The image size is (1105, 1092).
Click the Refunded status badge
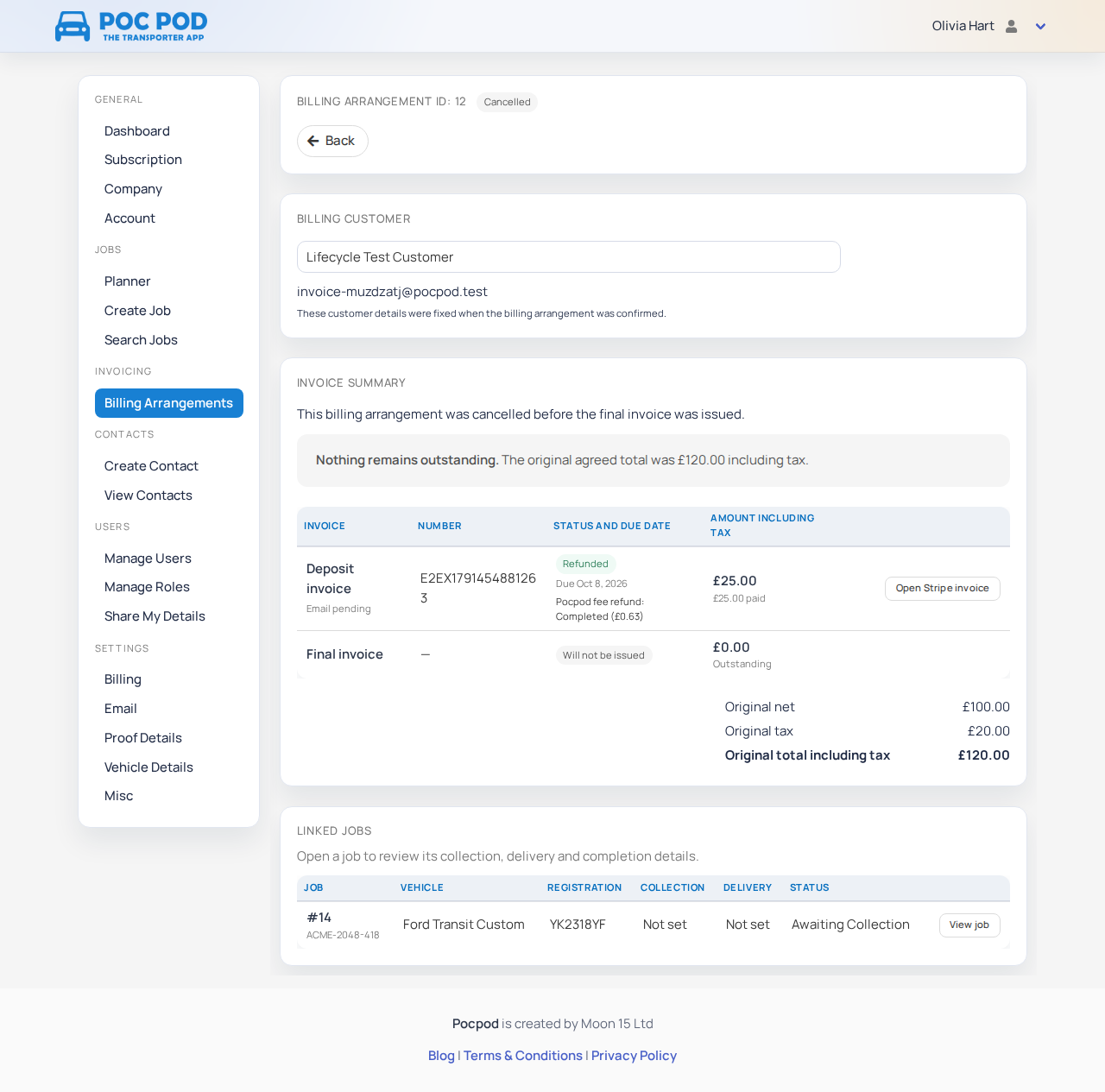point(585,564)
